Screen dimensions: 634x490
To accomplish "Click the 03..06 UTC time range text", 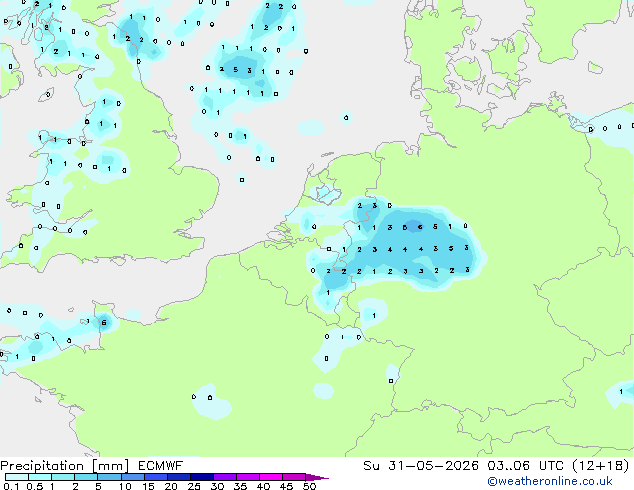I will pos(526,466).
